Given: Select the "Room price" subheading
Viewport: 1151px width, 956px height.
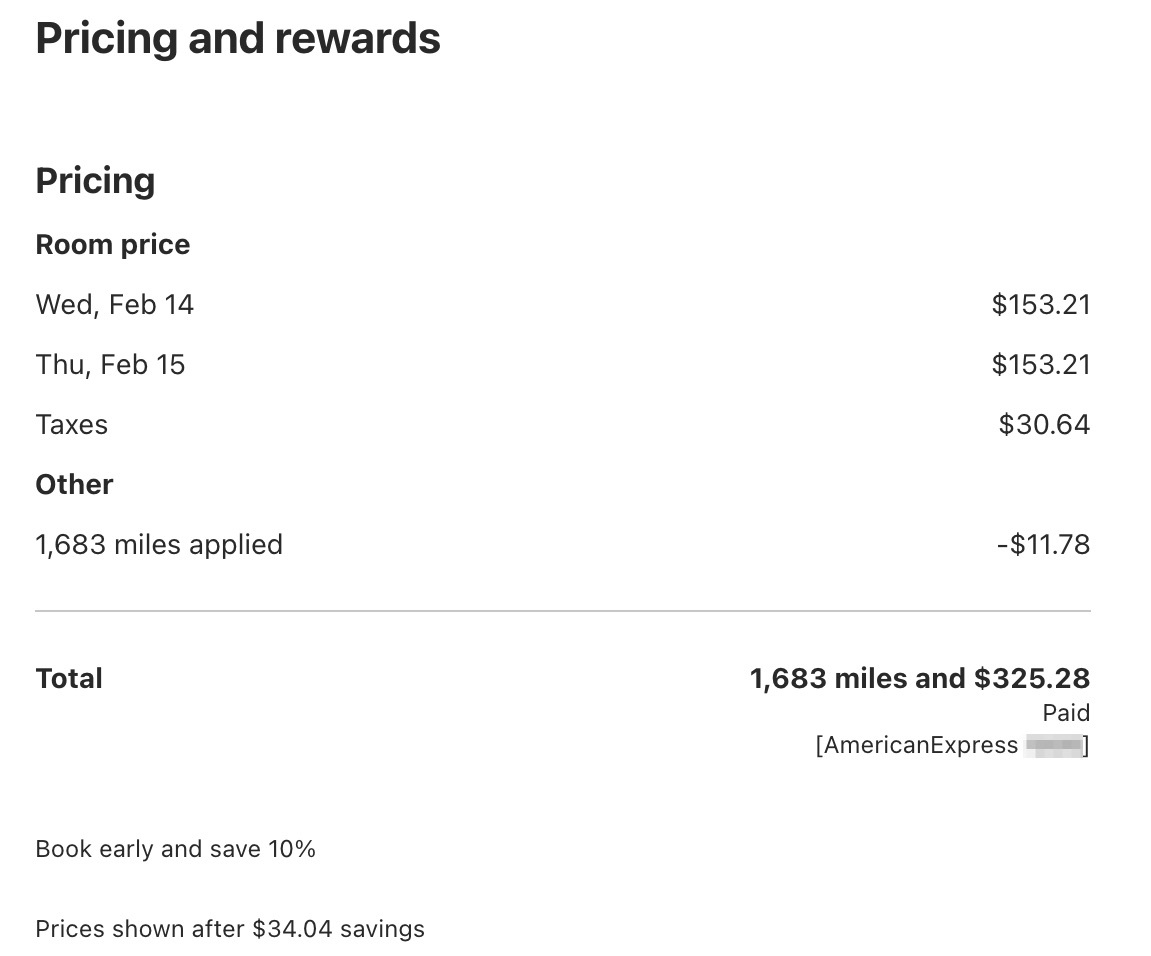Looking at the screenshot, I should point(113,245).
